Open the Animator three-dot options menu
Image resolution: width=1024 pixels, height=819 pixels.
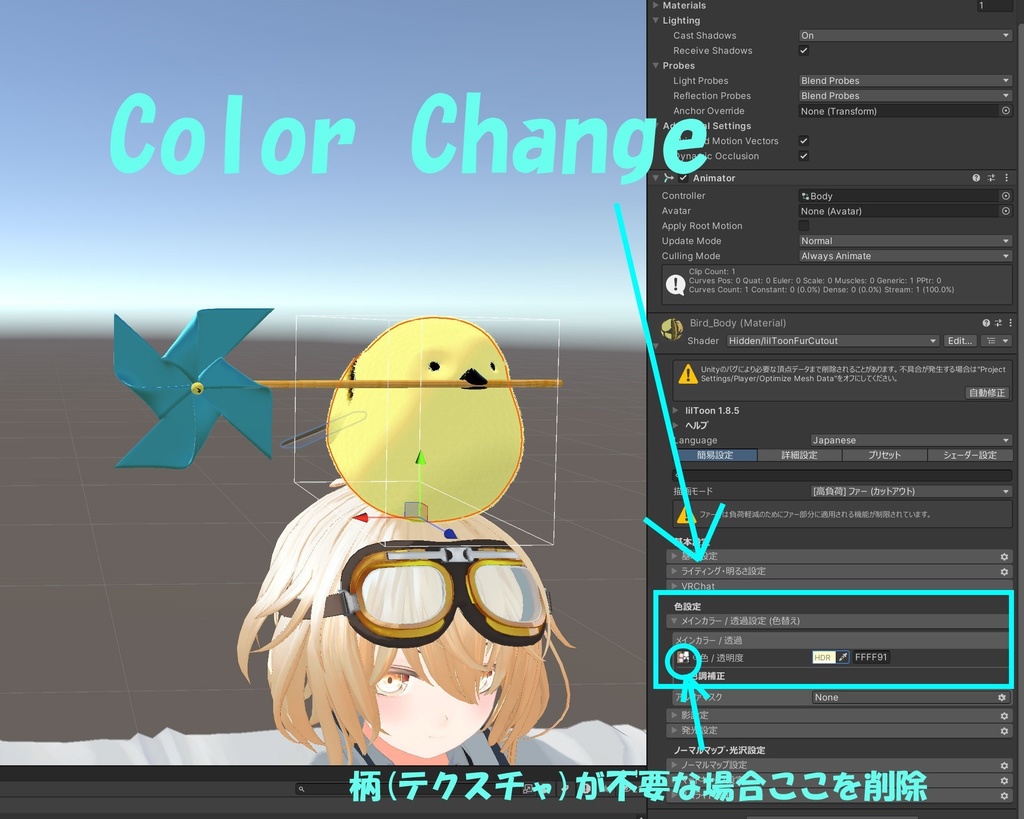pos(1007,178)
